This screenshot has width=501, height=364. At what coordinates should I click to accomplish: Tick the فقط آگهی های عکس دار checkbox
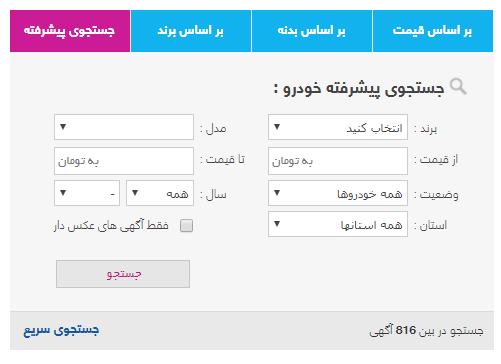186,226
